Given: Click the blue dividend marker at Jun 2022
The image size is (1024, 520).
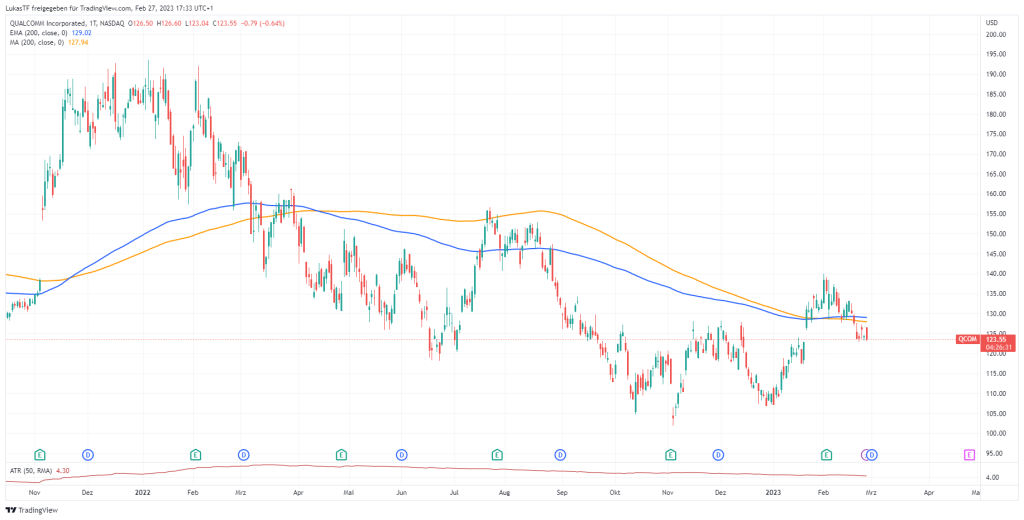Looking at the screenshot, I should 402,455.
